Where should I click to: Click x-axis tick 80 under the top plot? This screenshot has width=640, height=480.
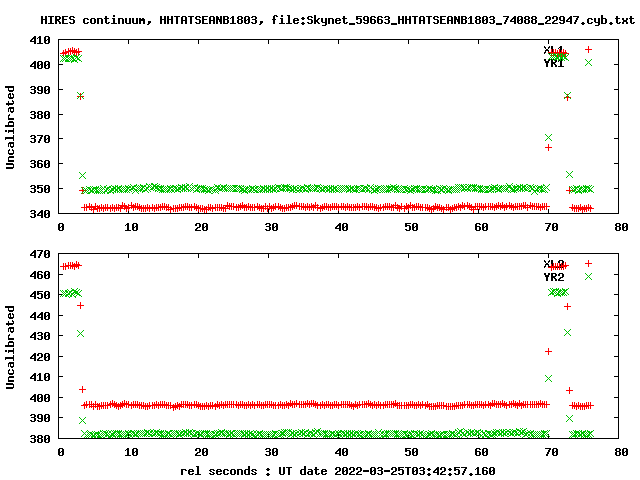[x=621, y=227]
